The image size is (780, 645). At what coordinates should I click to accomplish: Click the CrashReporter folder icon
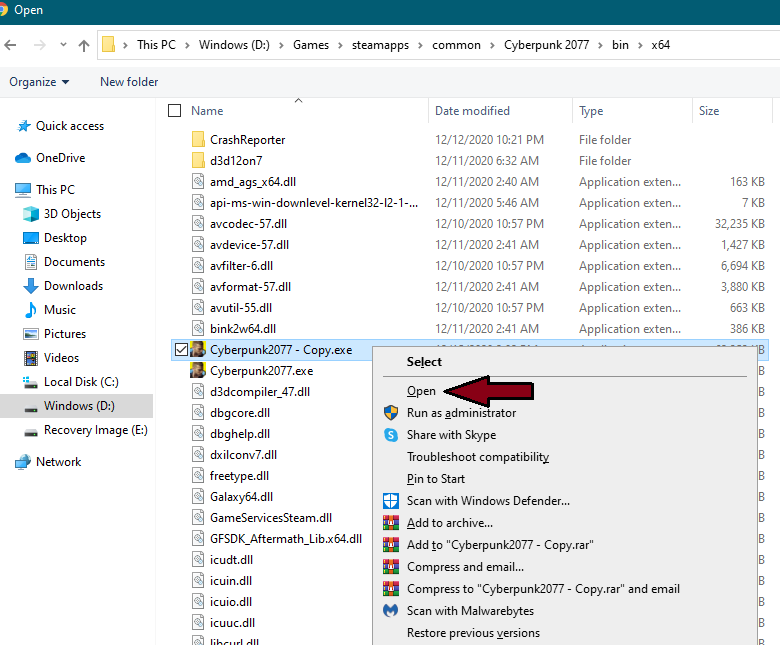coord(198,140)
